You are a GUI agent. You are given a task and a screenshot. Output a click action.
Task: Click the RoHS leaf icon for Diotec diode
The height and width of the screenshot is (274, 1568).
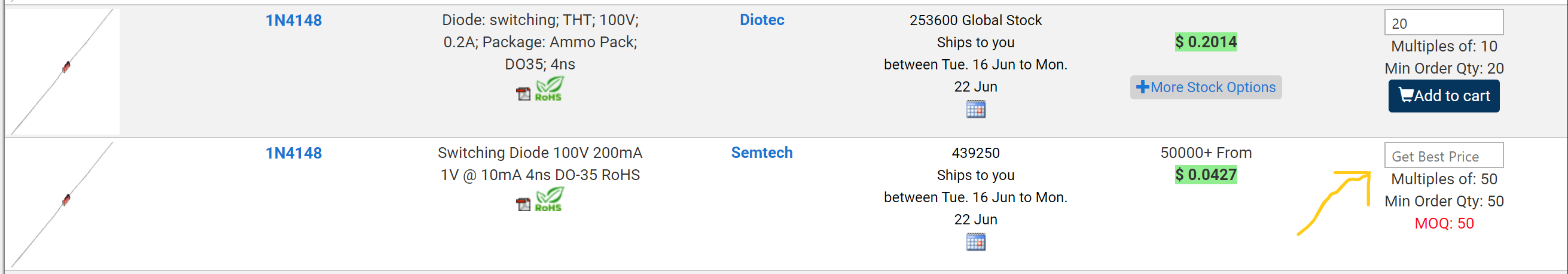tap(548, 89)
